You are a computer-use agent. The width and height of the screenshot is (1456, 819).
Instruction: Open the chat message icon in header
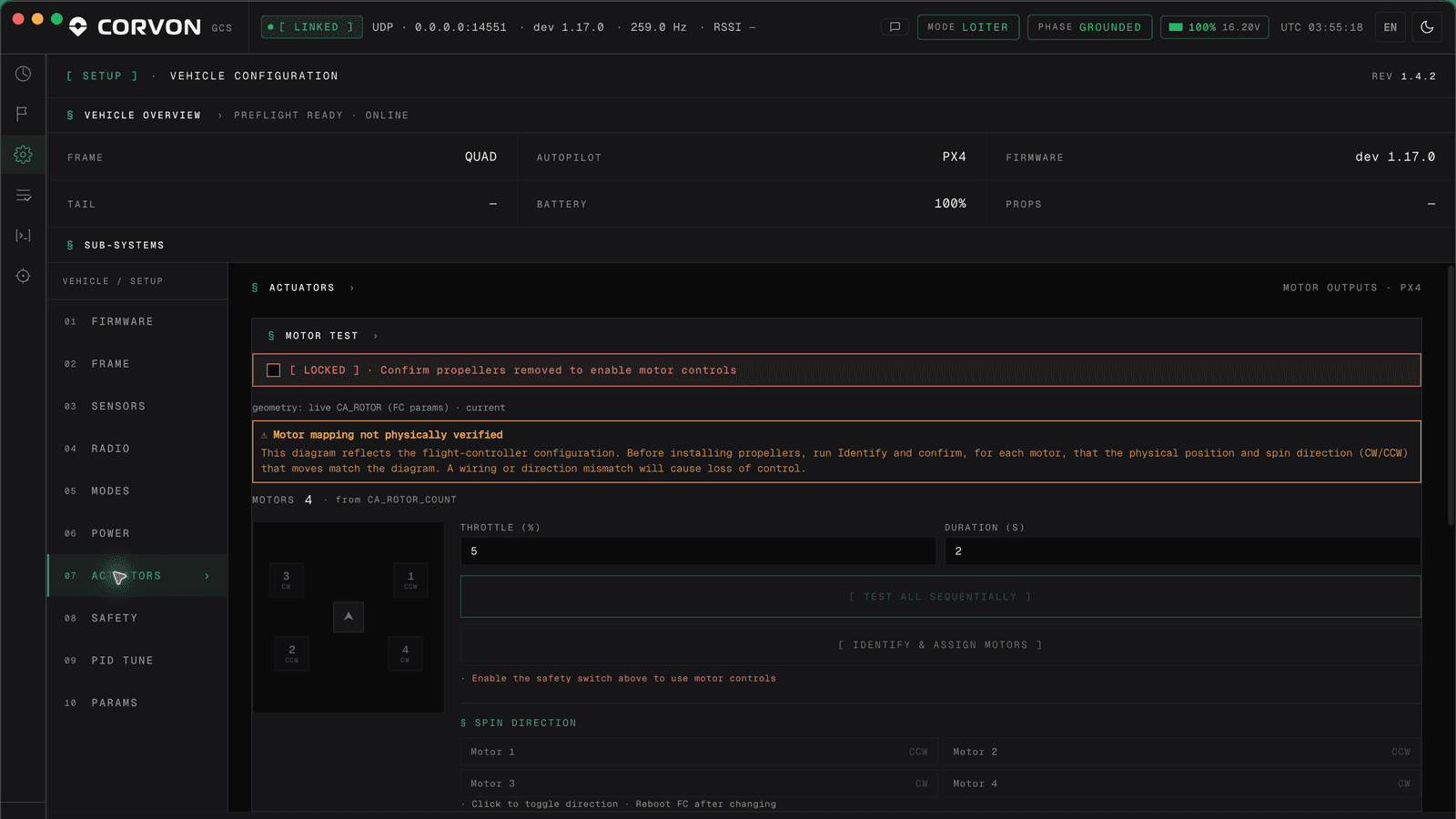(895, 27)
